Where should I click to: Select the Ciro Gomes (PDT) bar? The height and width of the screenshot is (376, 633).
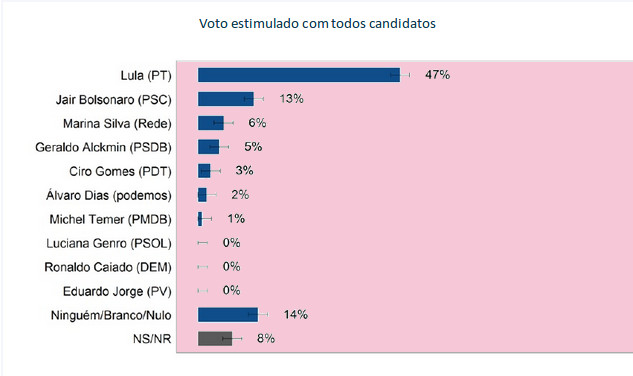tap(204, 171)
